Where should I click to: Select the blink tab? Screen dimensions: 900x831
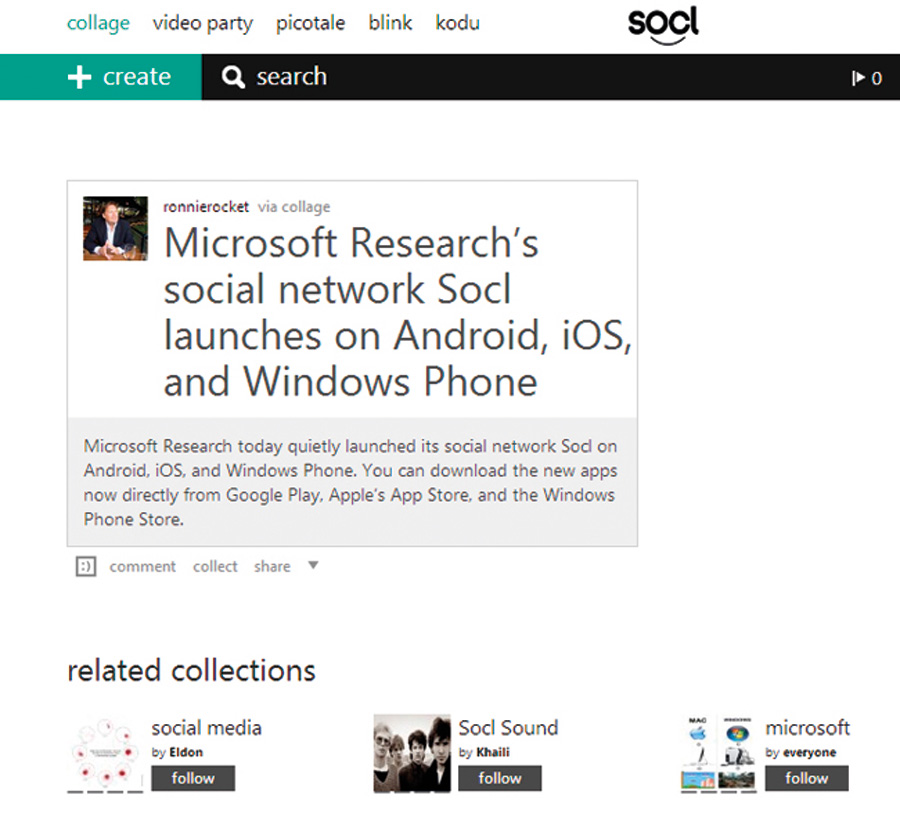tap(390, 23)
